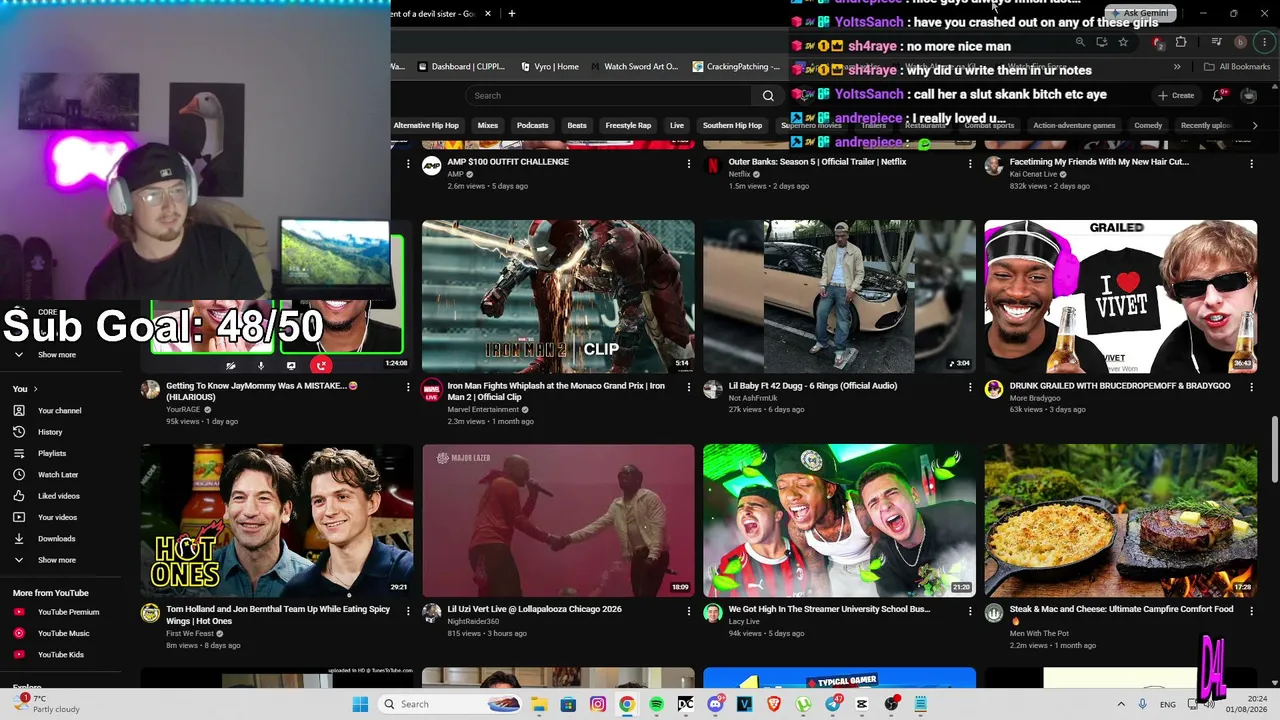Open options for Lil Uzi Vert Lollapalooza video

688,611
